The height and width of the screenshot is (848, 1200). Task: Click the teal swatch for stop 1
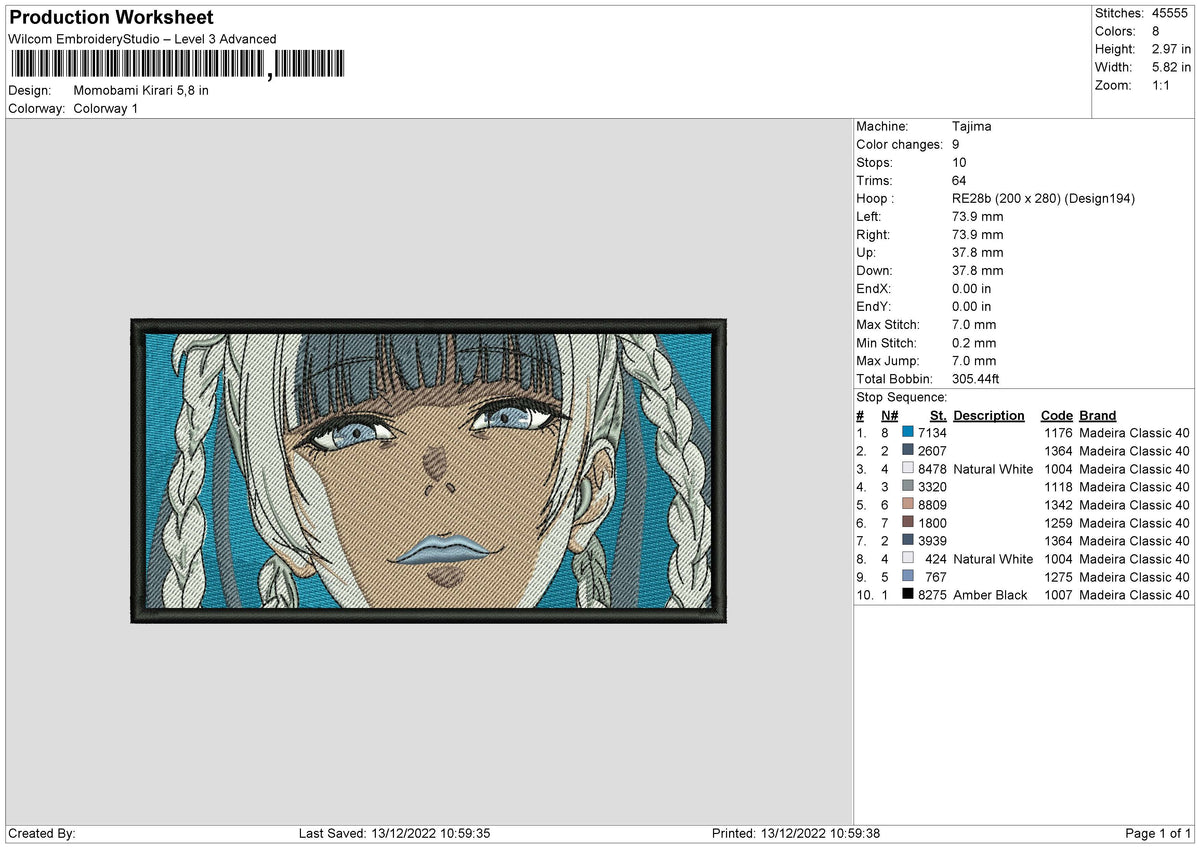tap(908, 433)
